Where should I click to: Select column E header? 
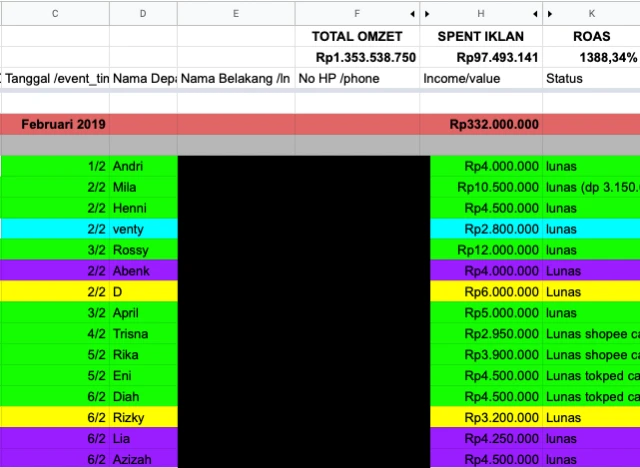pyautogui.click(x=235, y=13)
